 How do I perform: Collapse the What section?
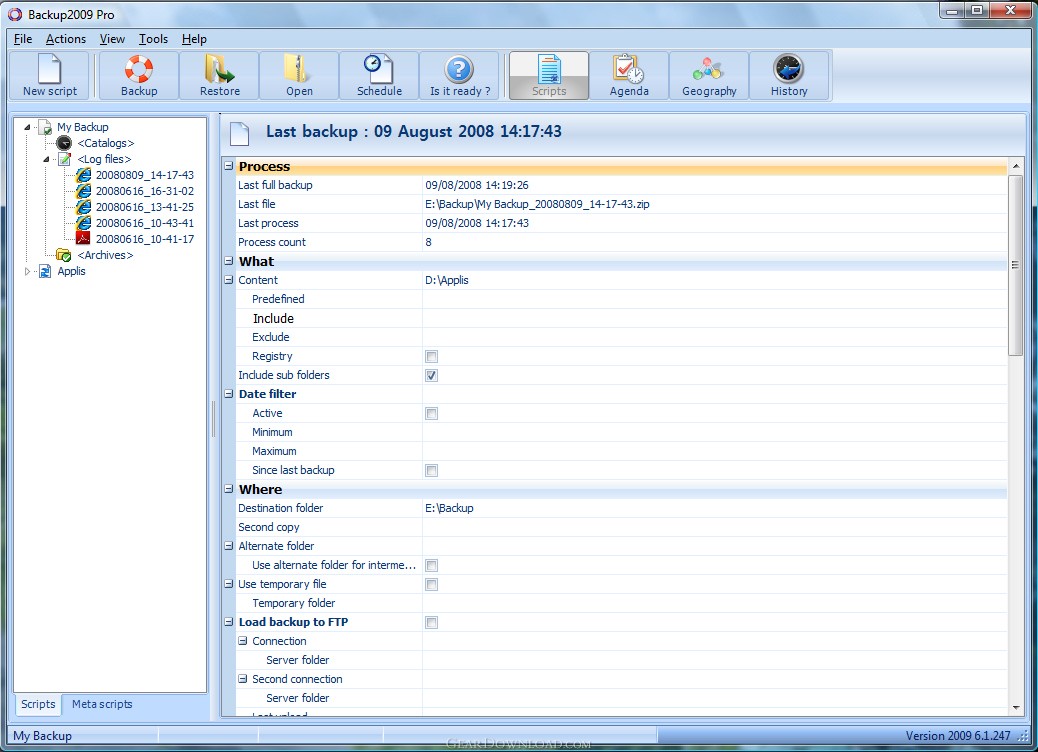(228, 261)
